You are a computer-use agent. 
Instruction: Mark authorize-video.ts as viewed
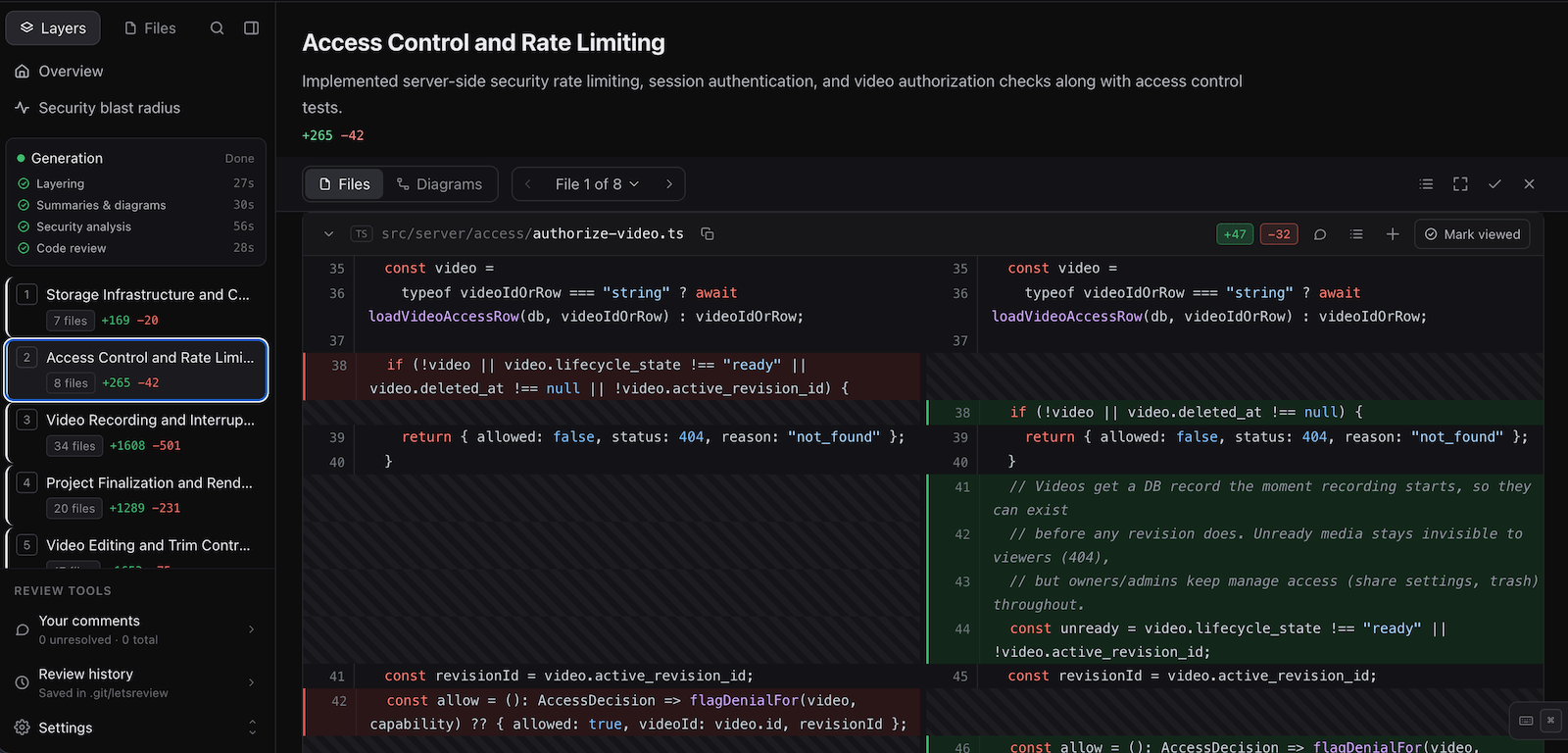pyautogui.click(x=1472, y=234)
